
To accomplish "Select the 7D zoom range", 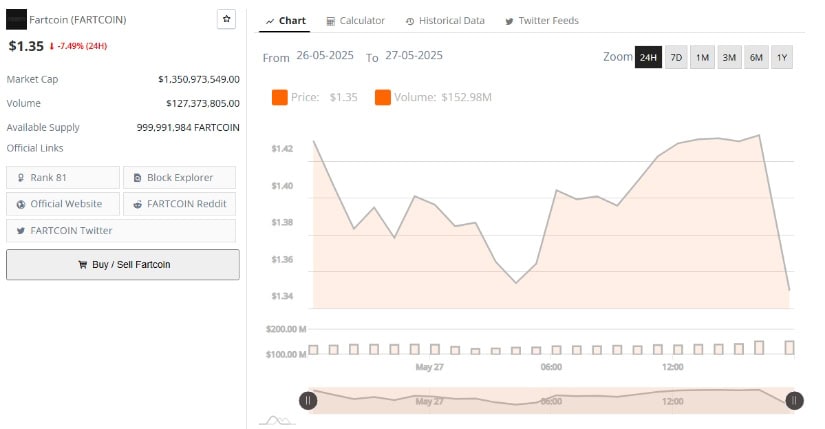I will pyautogui.click(x=676, y=57).
